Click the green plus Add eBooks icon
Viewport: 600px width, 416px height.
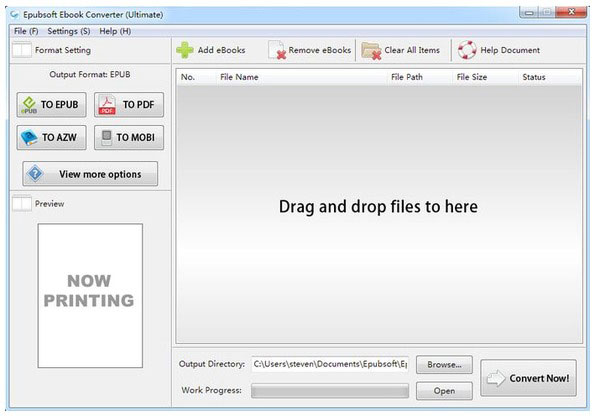(x=185, y=50)
